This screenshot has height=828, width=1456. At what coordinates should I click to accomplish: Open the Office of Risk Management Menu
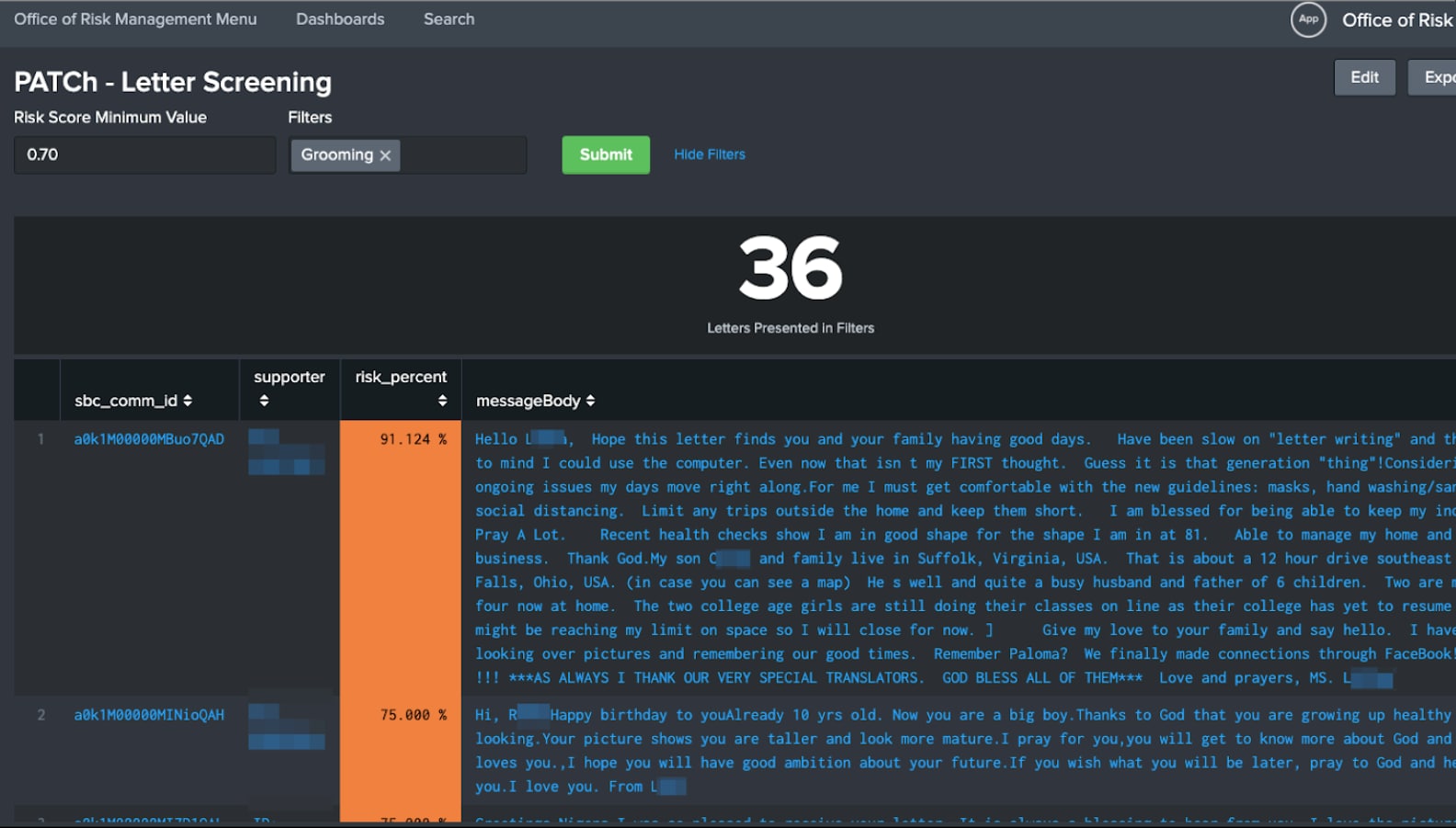coord(135,19)
